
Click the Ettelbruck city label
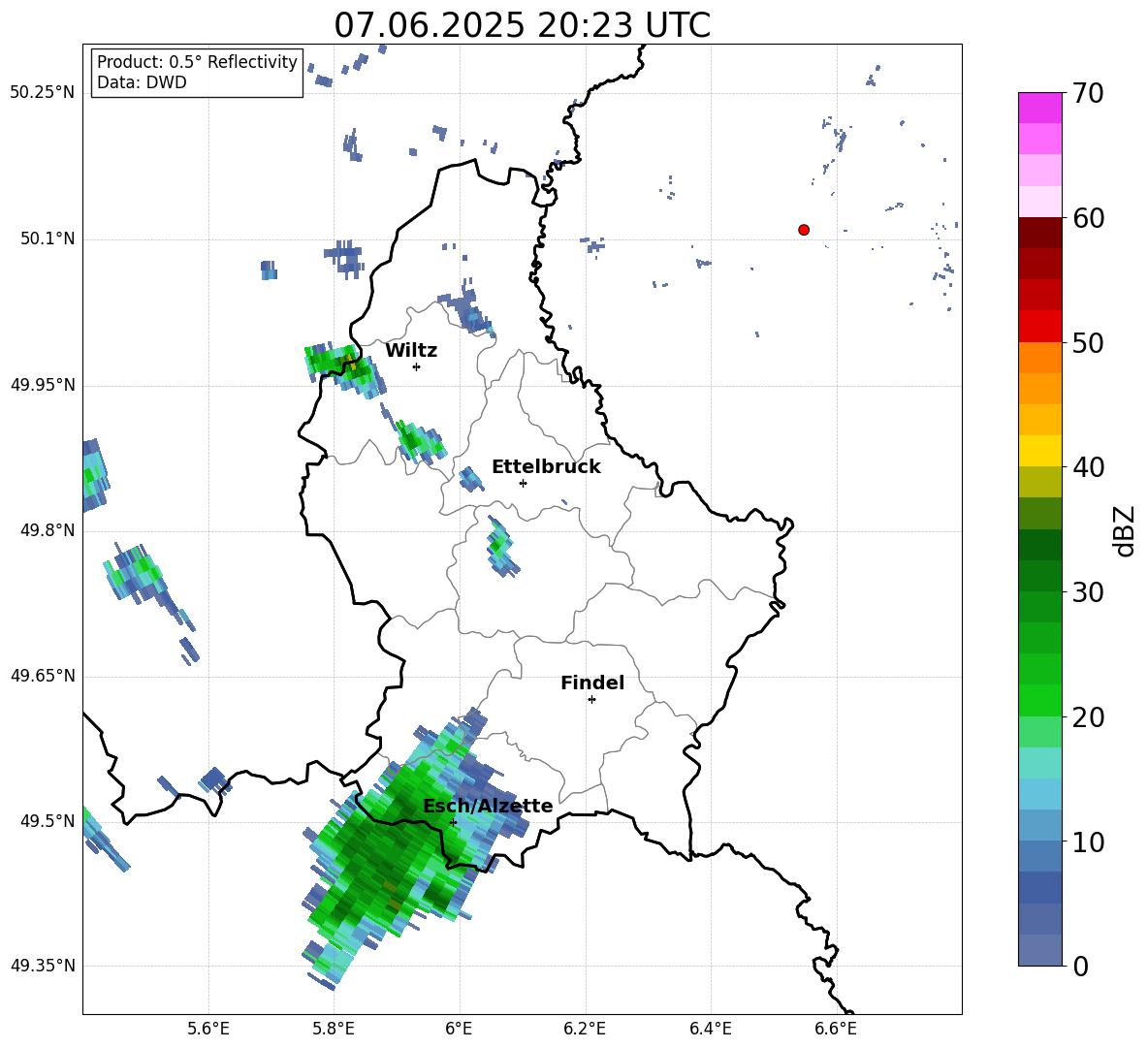546,467
